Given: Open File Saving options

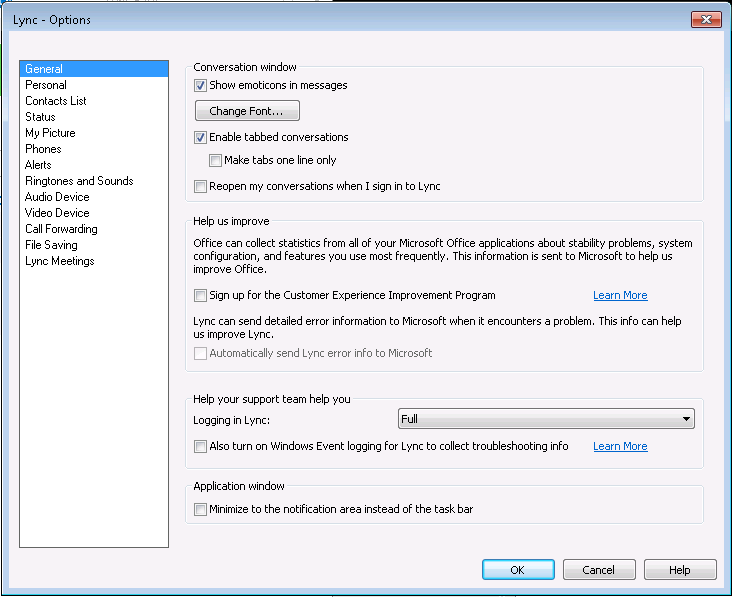Looking at the screenshot, I should tap(94, 245).
